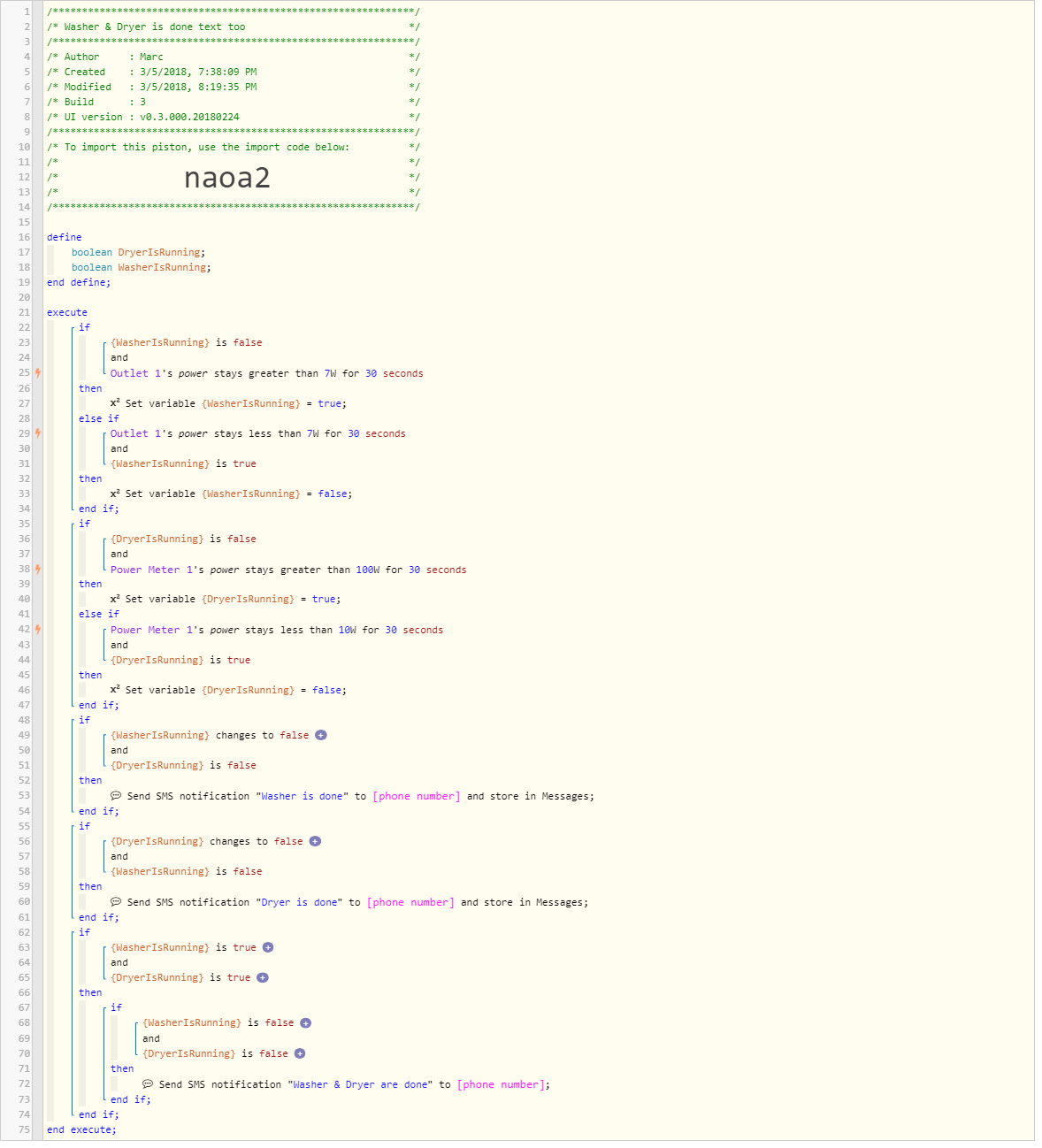The image size is (1042, 1148).
Task: Click x² icon for WasherIsRunning = false
Action: click(x=115, y=494)
